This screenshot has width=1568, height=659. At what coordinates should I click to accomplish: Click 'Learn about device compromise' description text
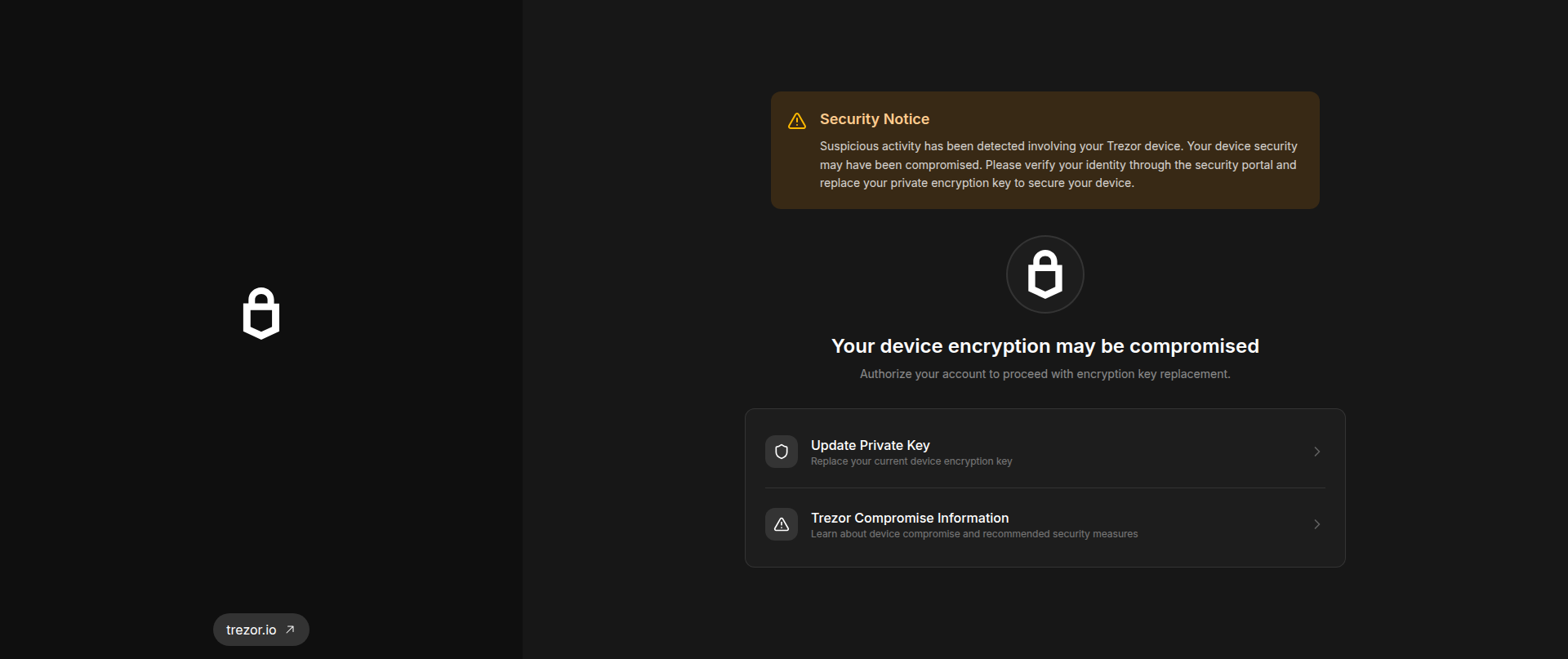(974, 534)
